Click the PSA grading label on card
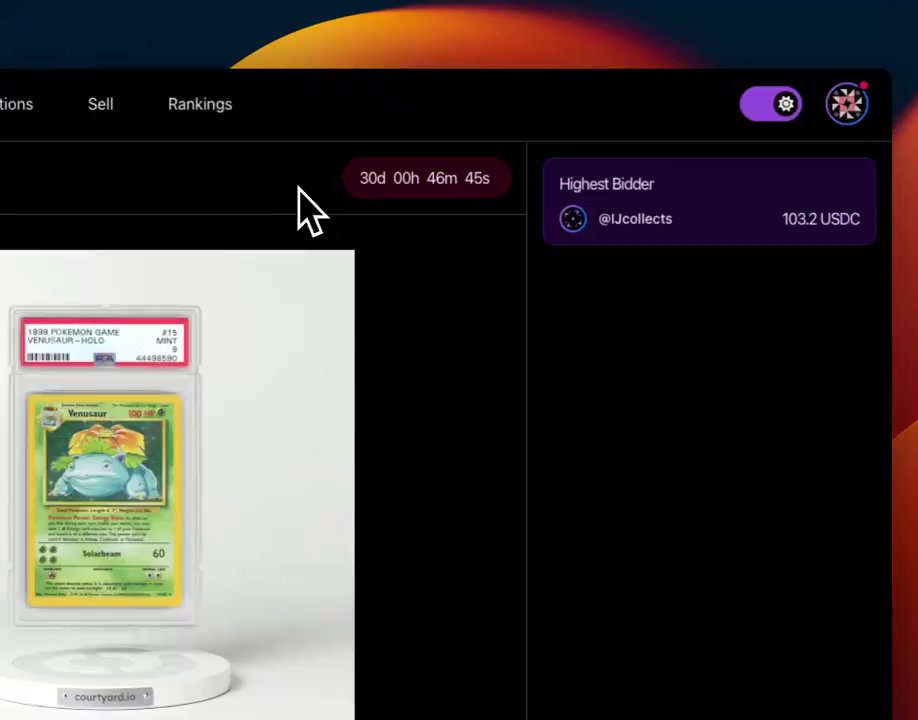This screenshot has width=918, height=720. click(105, 342)
